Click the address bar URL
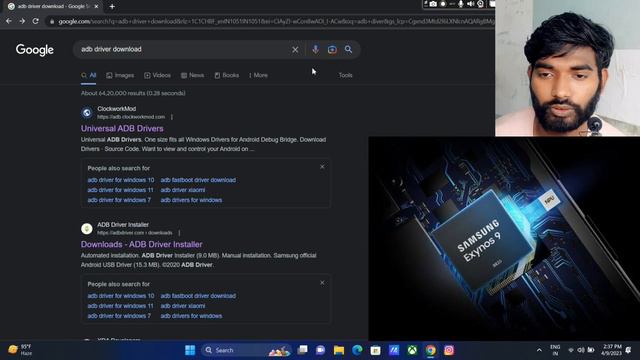Viewport: 640px width, 360px height. click(x=276, y=21)
